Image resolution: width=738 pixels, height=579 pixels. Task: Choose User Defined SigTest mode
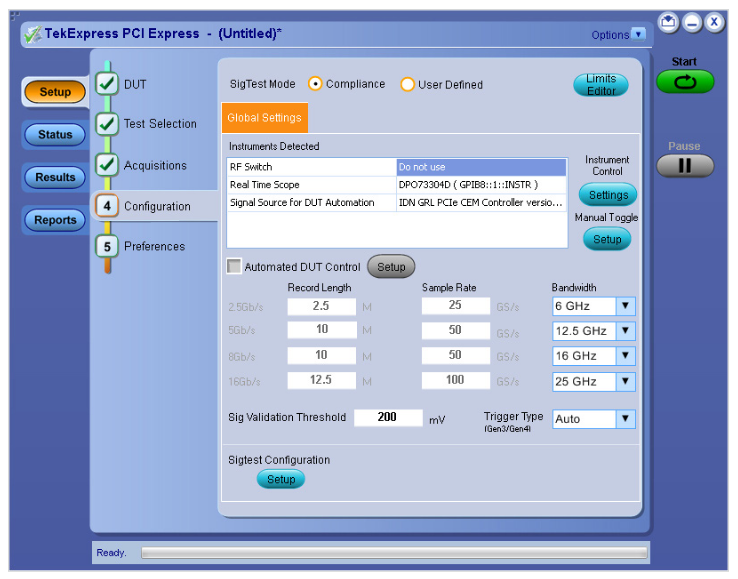pyautogui.click(x=407, y=85)
